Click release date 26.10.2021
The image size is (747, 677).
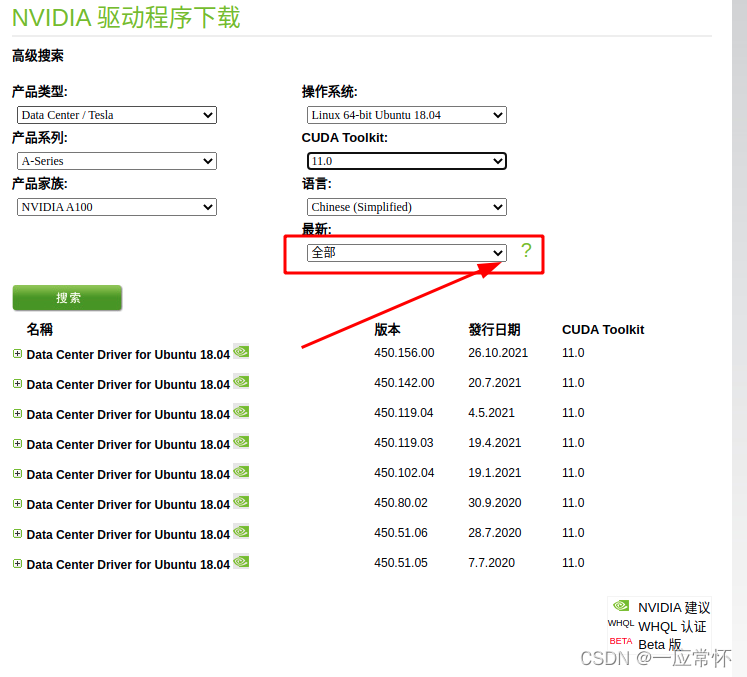pos(498,353)
